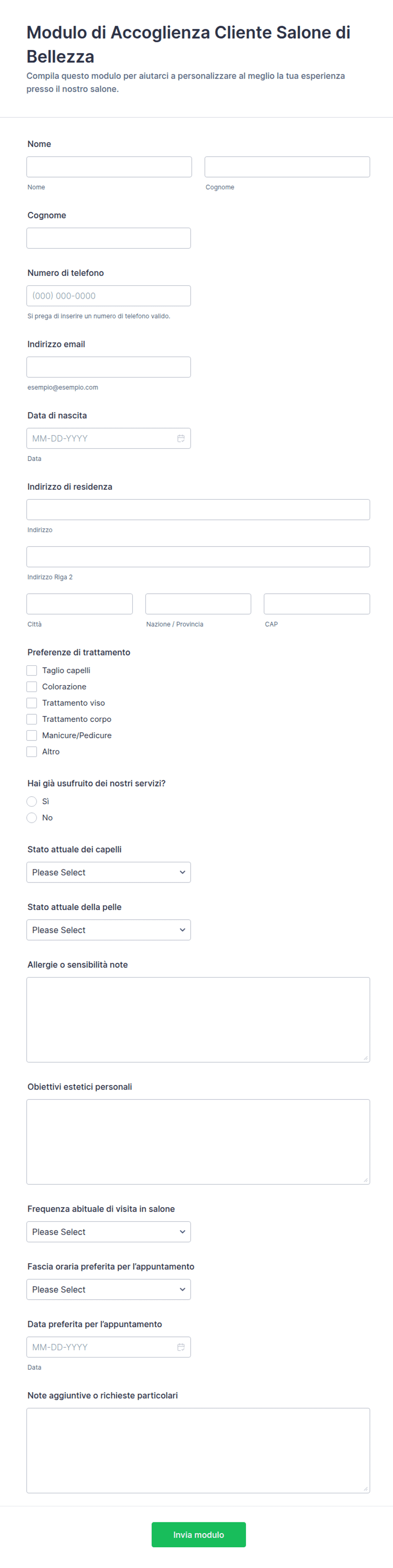The width and height of the screenshot is (393, 1568).
Task: Focus the Numero di telefono field
Action: click(x=108, y=296)
